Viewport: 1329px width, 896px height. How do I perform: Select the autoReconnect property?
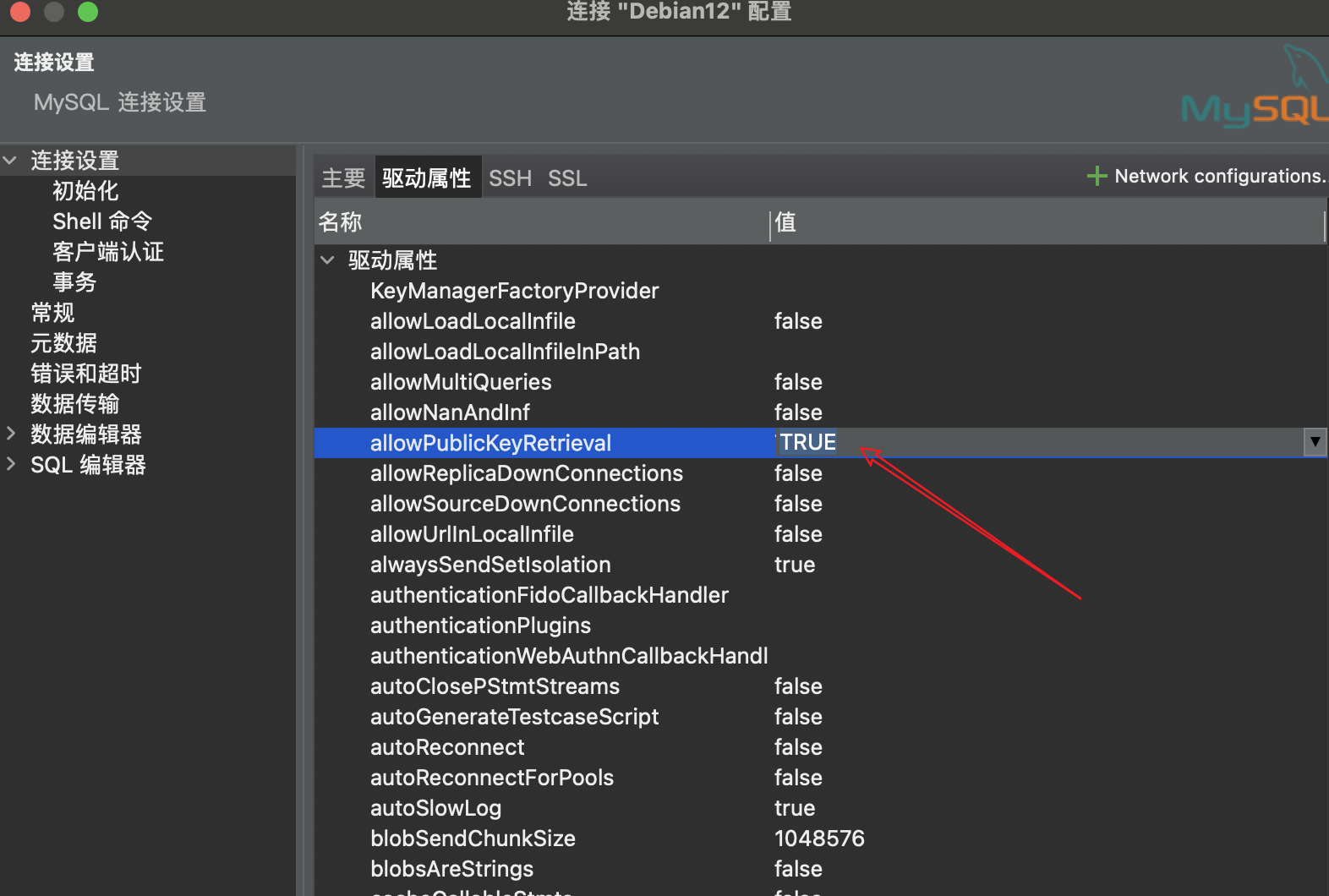point(447,747)
